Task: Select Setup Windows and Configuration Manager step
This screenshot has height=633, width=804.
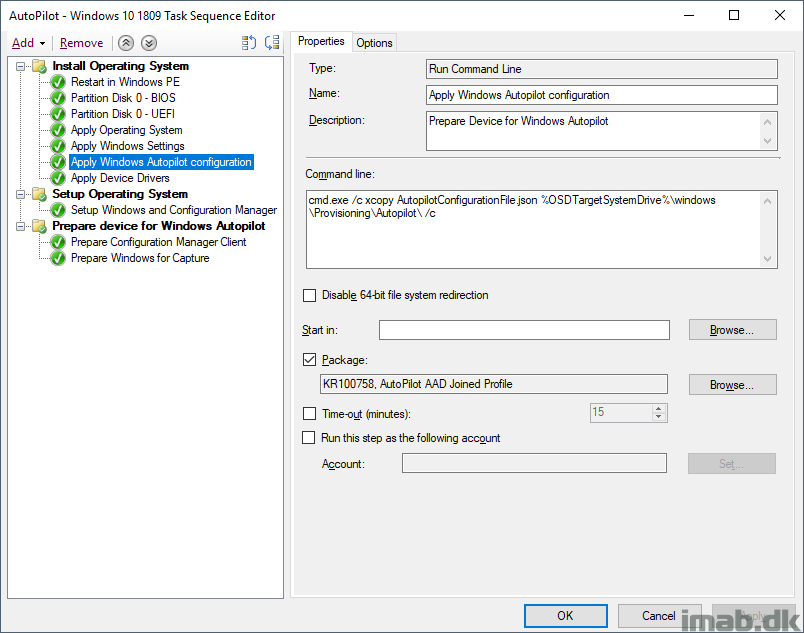Action: [x=174, y=210]
